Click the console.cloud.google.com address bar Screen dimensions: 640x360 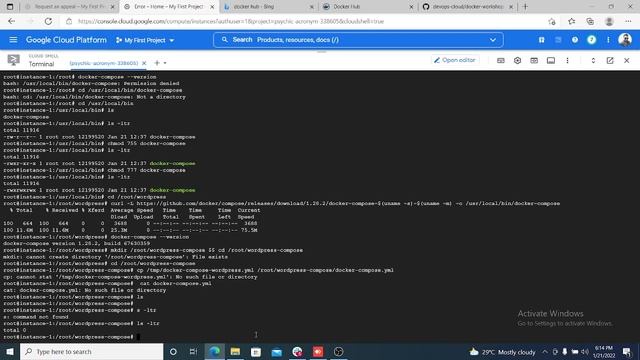pos(231,21)
